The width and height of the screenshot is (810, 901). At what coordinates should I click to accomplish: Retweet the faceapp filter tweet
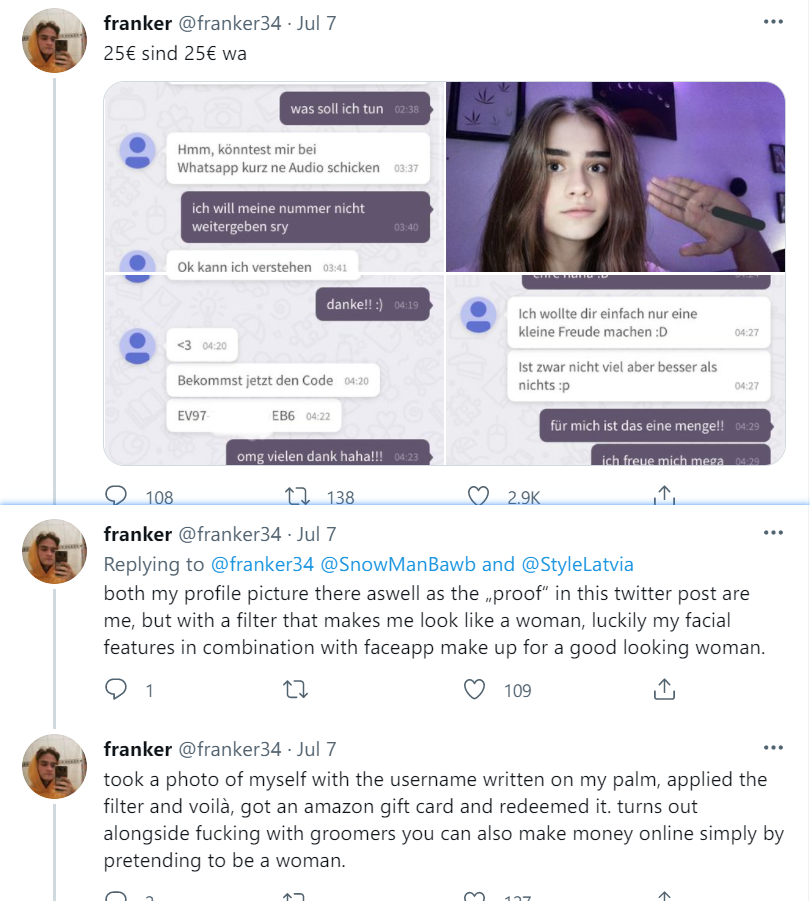click(296, 689)
